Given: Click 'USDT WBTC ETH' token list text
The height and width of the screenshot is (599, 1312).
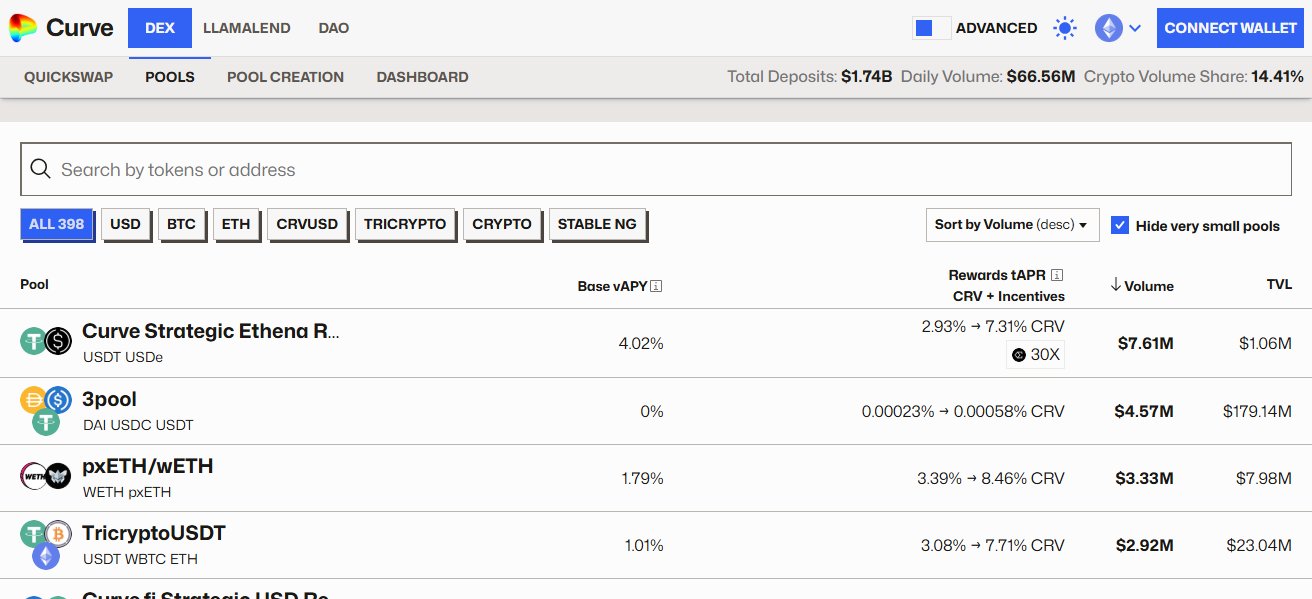Looking at the screenshot, I should (140, 559).
